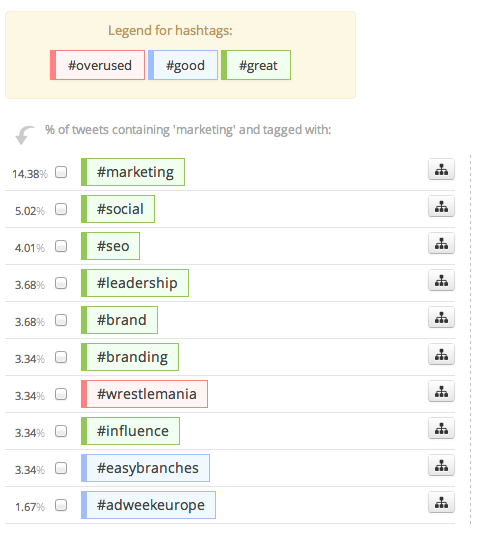Click the #leadership hashtag label
Viewport: 478px width, 534px height.
[135, 283]
